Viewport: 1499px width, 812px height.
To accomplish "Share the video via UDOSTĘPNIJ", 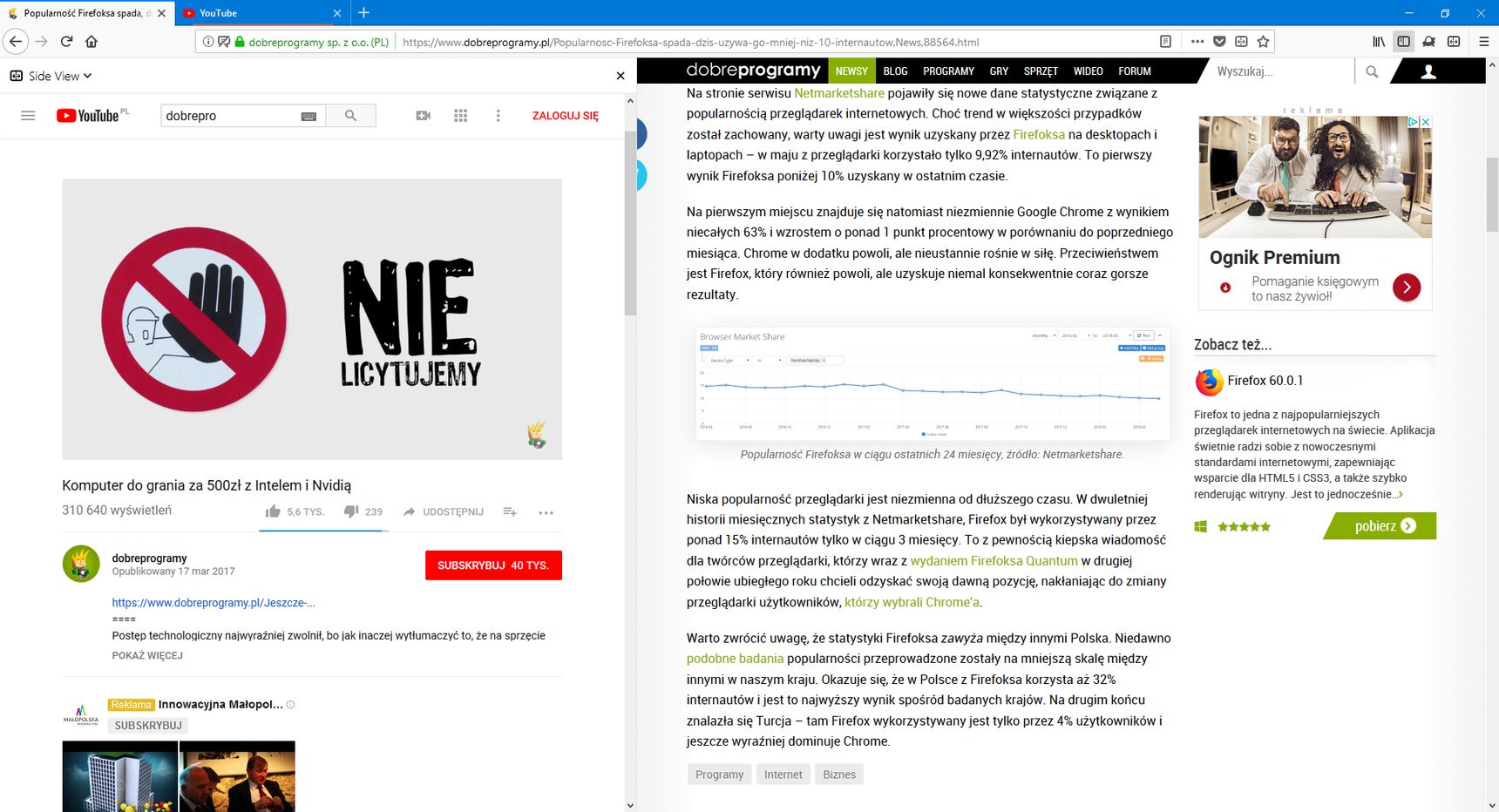I will point(444,511).
